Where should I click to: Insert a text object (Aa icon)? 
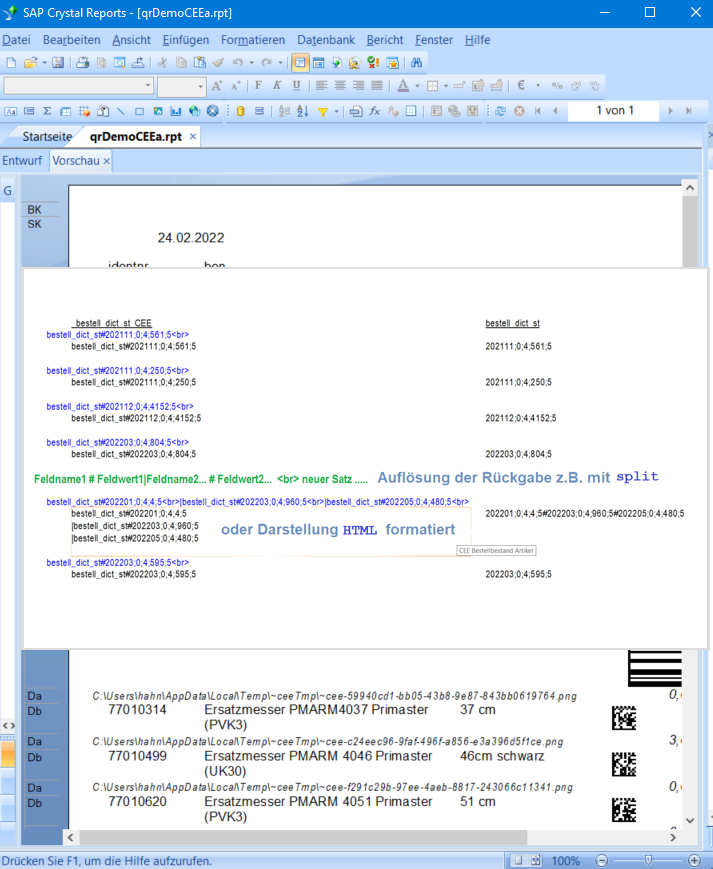[11, 111]
